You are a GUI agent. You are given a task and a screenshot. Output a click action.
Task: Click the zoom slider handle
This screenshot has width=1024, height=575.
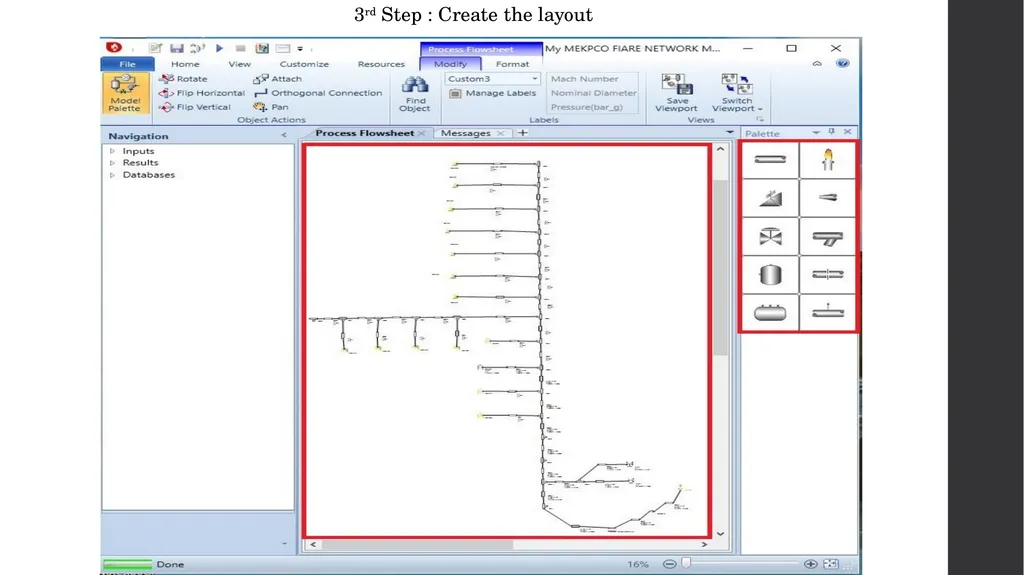686,563
